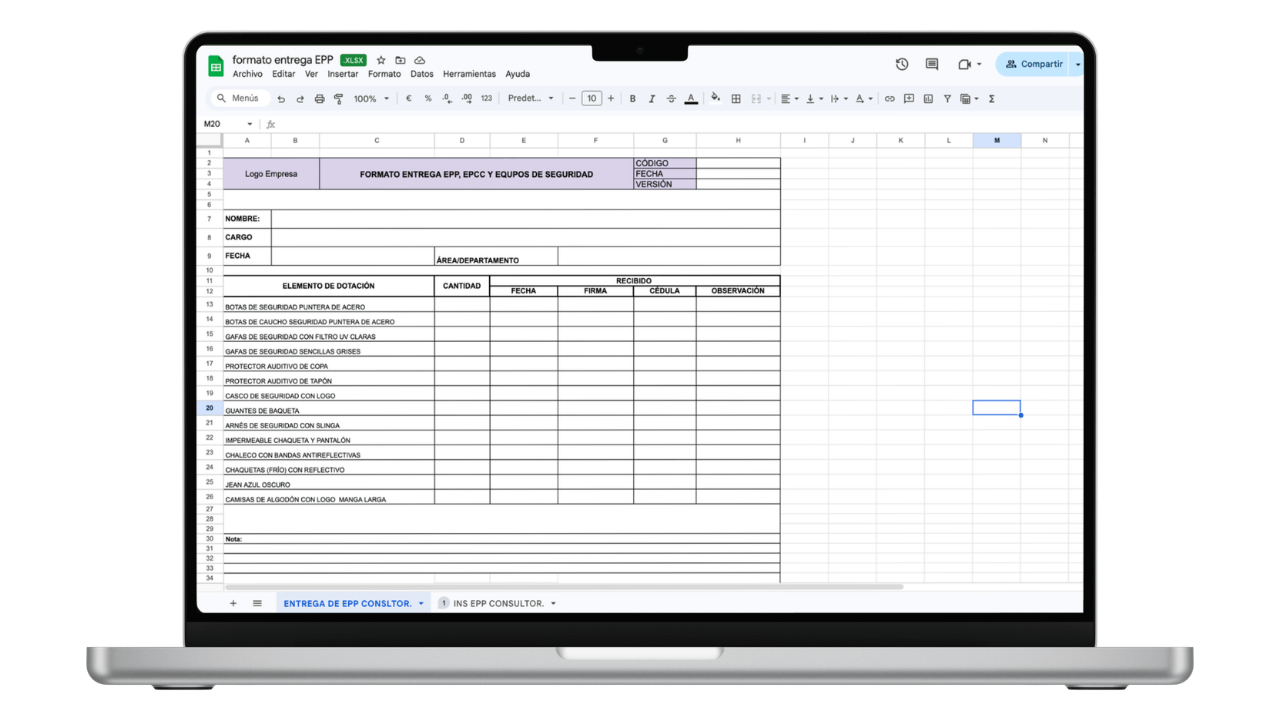Click the Compartir button
The height and width of the screenshot is (720, 1280).
tap(1034, 64)
